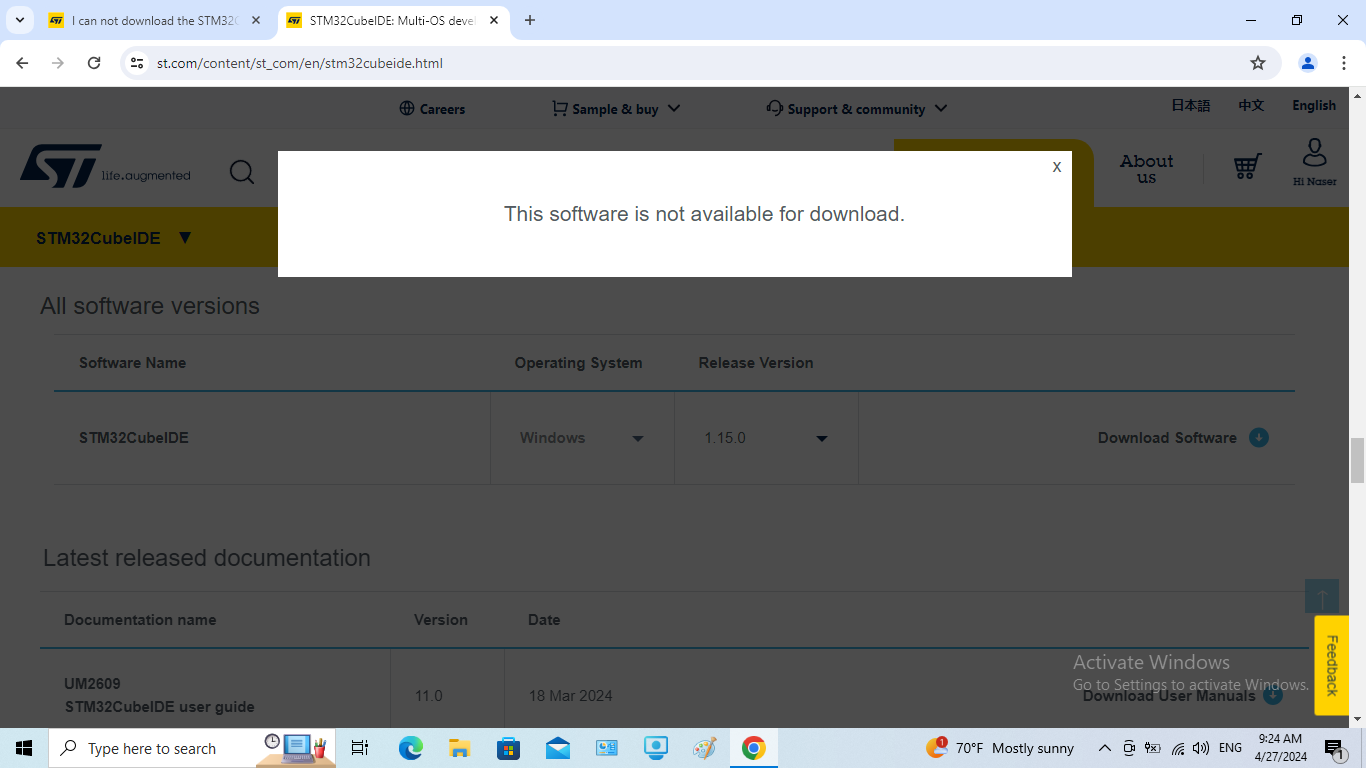Screen dimensions: 1366x768
Task: Expand the Release Version dropdown showing 1.15.0
Action: (821, 438)
